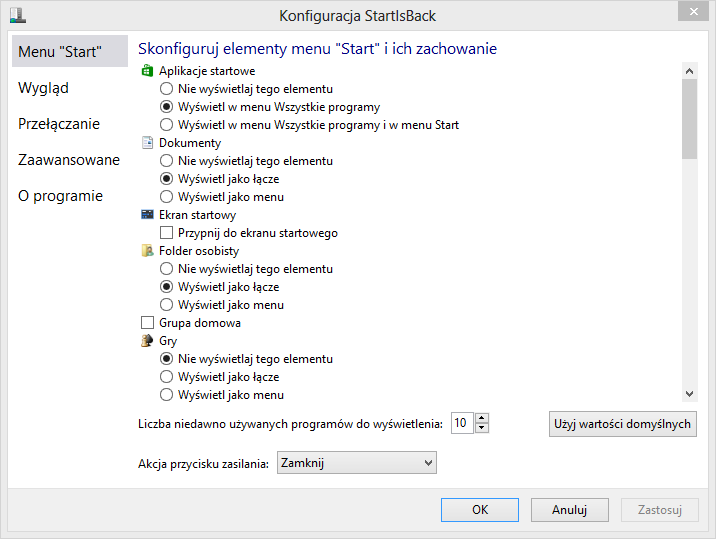The width and height of the screenshot is (716, 539).
Task: Click the 'Aplikacje startowe' group label
Action: (x=207, y=71)
